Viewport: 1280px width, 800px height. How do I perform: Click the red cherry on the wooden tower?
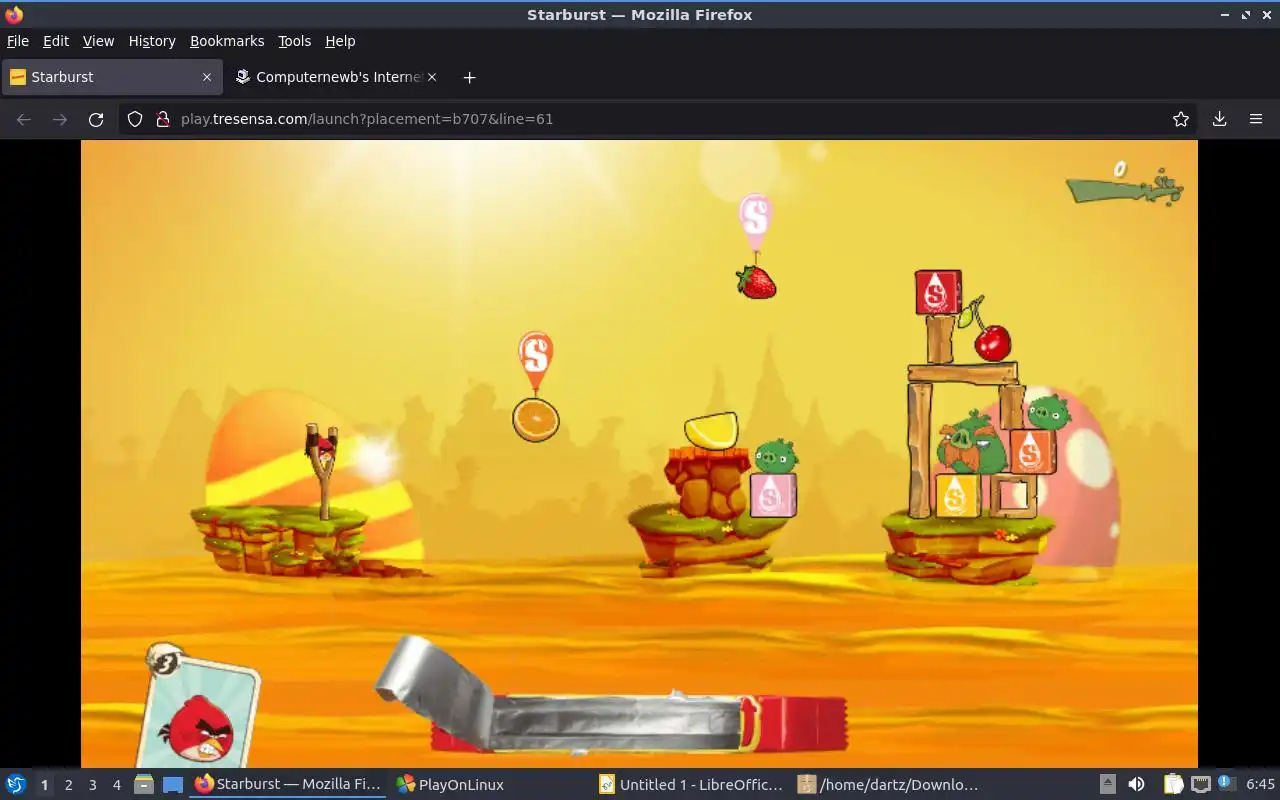992,343
